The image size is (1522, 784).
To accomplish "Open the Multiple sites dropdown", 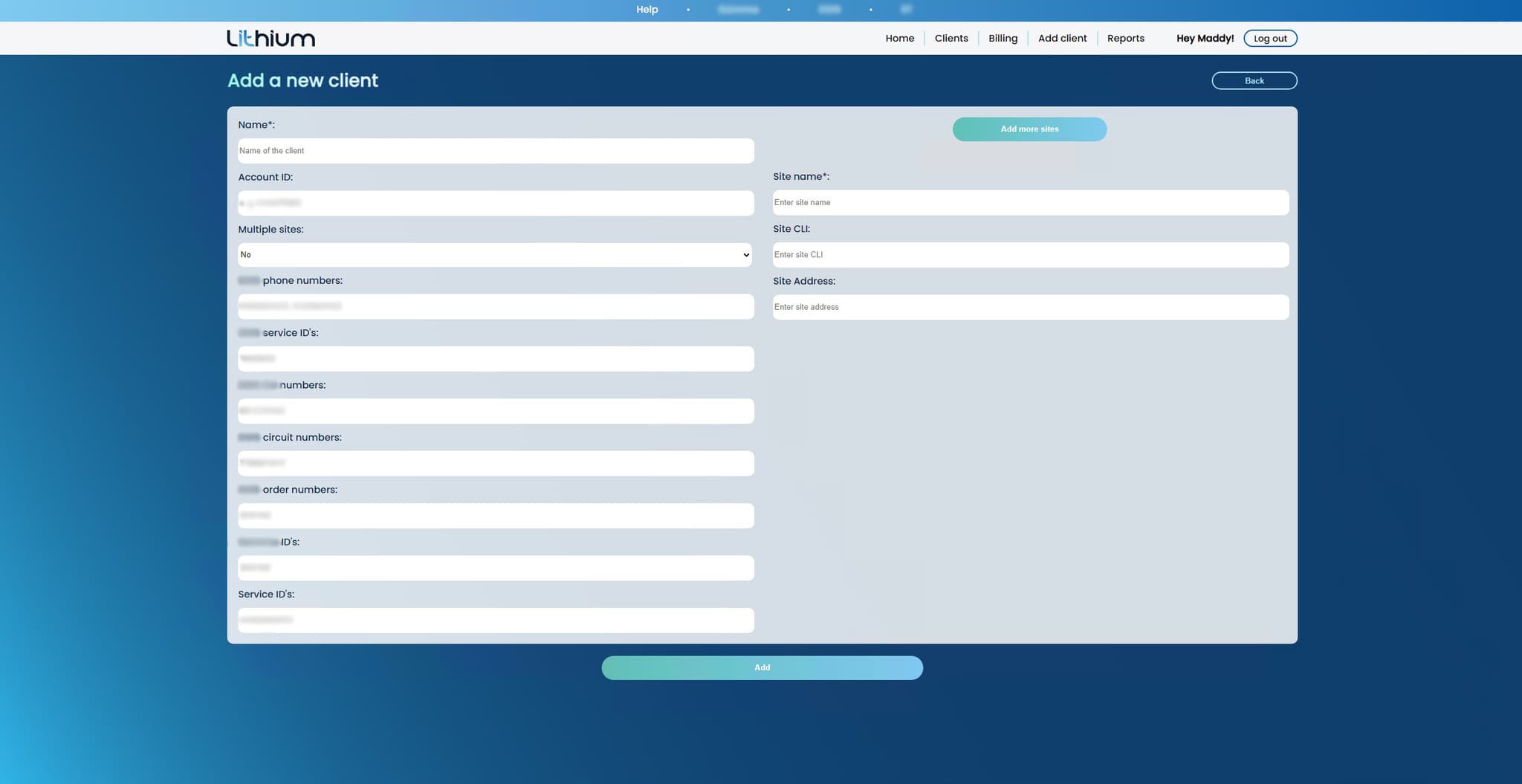I will point(494,255).
